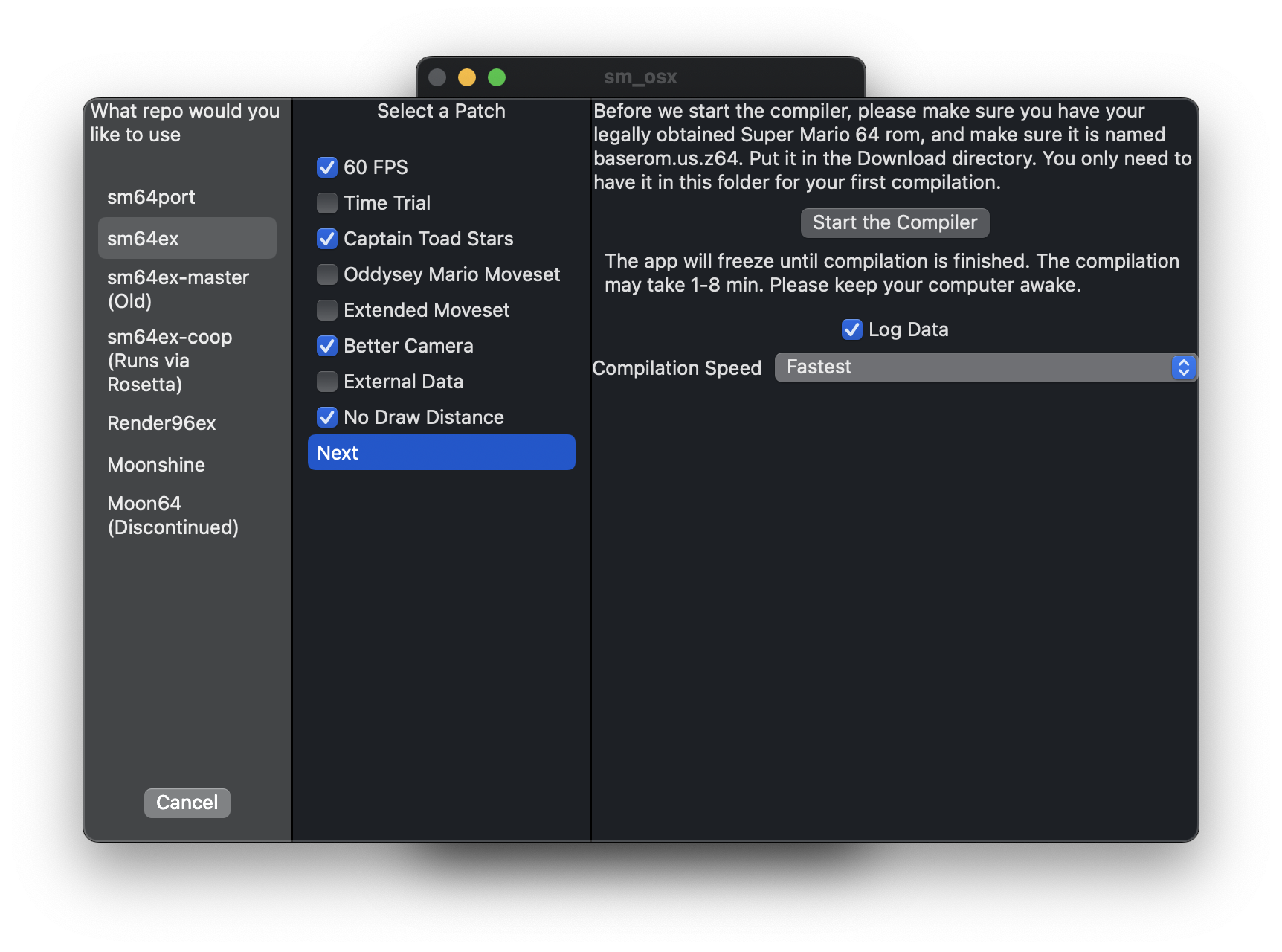The image size is (1282, 952).
Task: Select the Moonshine repo
Action: pyautogui.click(x=187, y=465)
